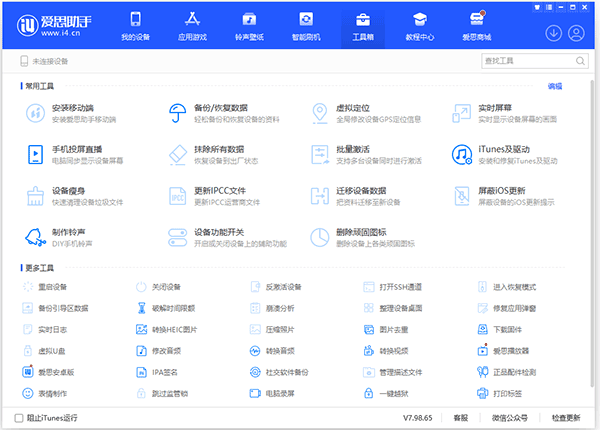Image resolution: width=600 pixels, height=430 pixels.
Task: Open 管理描述文件 tool
Action: (392, 372)
